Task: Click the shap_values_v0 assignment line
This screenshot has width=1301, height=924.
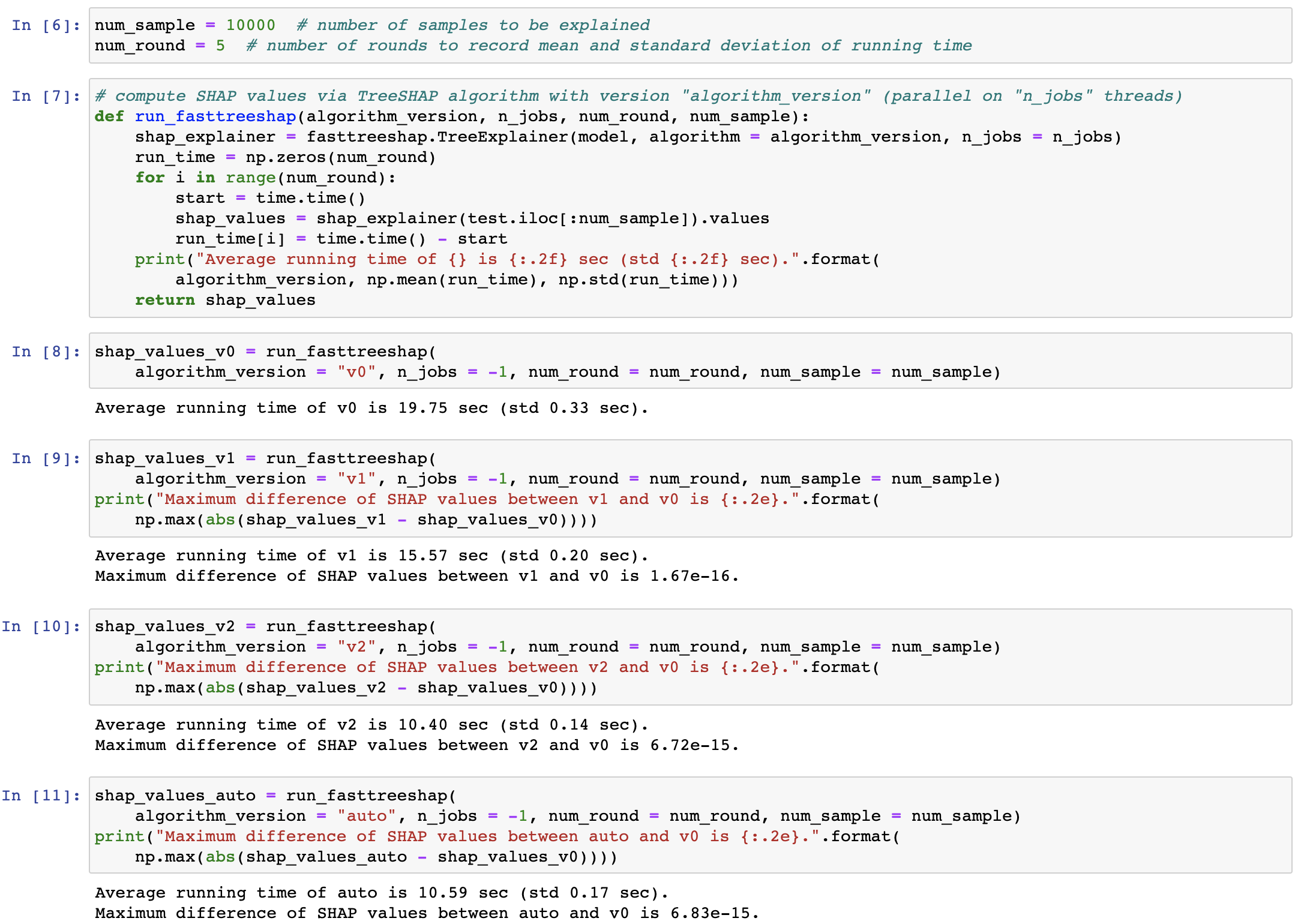Action: [x=265, y=352]
